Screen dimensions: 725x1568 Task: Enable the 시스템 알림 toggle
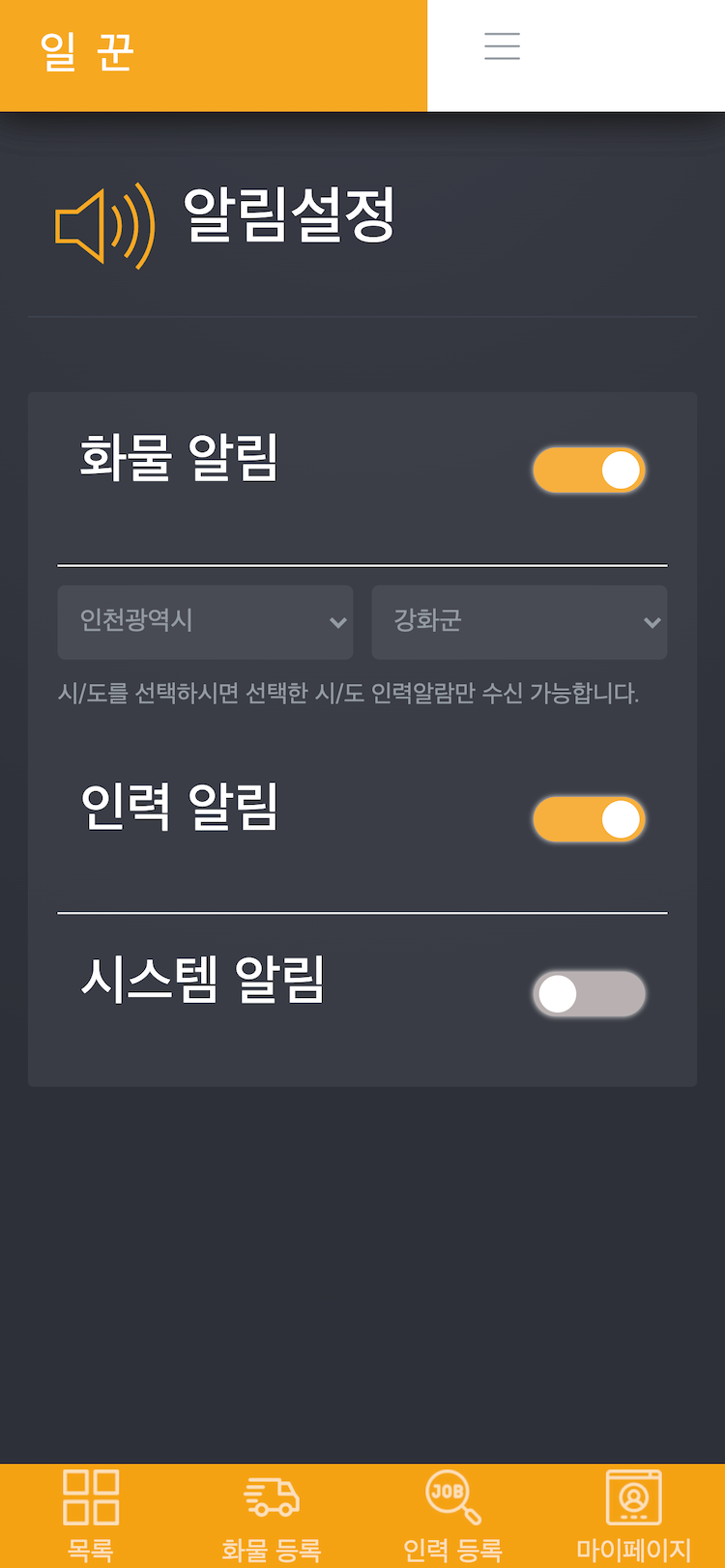pos(589,994)
